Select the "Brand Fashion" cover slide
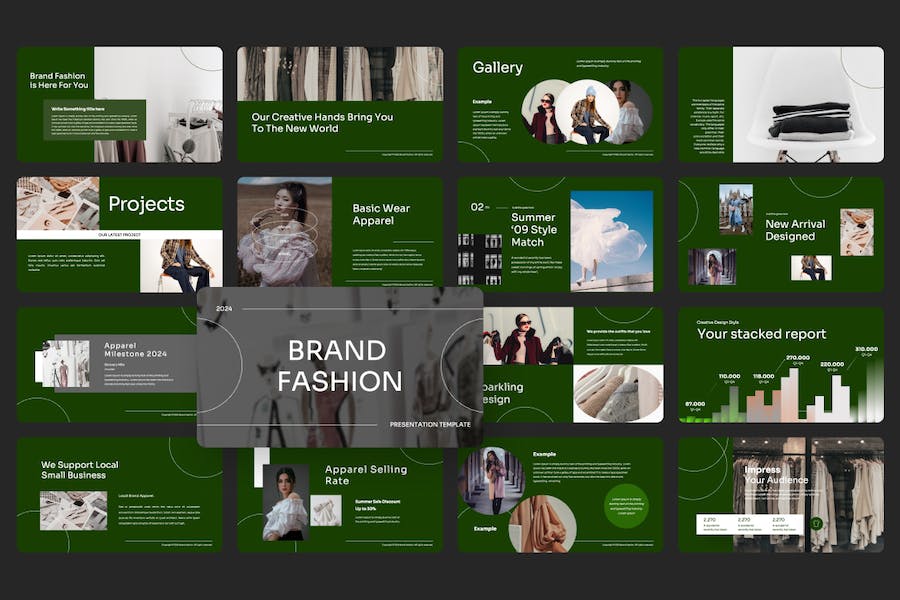900x600 pixels. click(x=340, y=367)
